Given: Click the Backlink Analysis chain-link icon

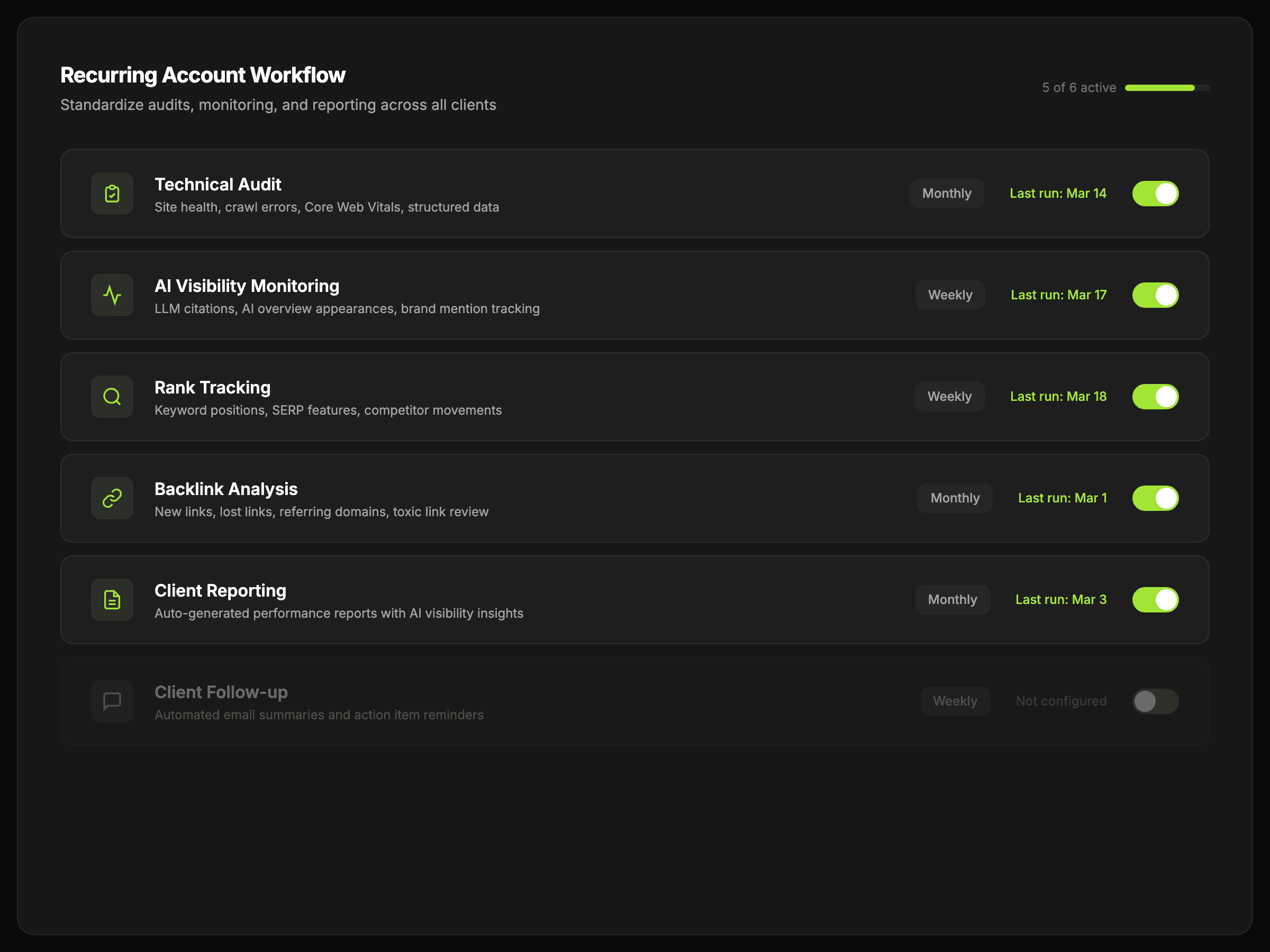Looking at the screenshot, I should [112, 499].
